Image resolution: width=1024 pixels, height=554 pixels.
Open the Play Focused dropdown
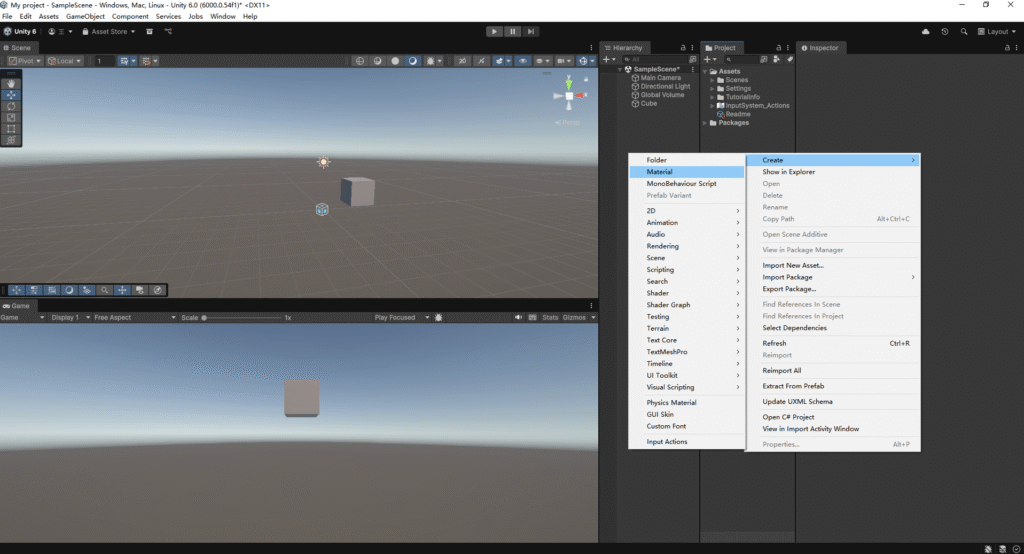(402, 318)
